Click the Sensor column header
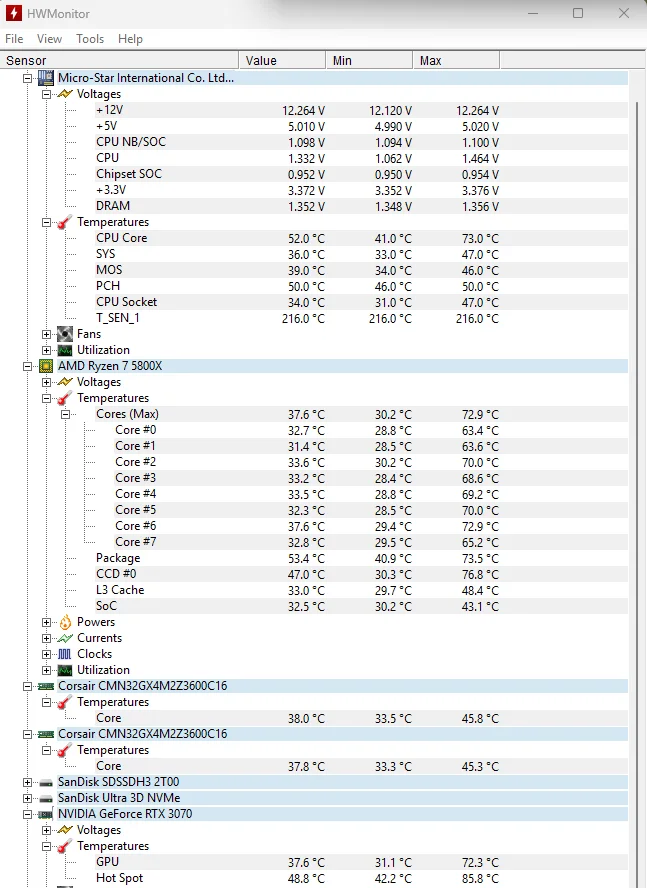 26,61
